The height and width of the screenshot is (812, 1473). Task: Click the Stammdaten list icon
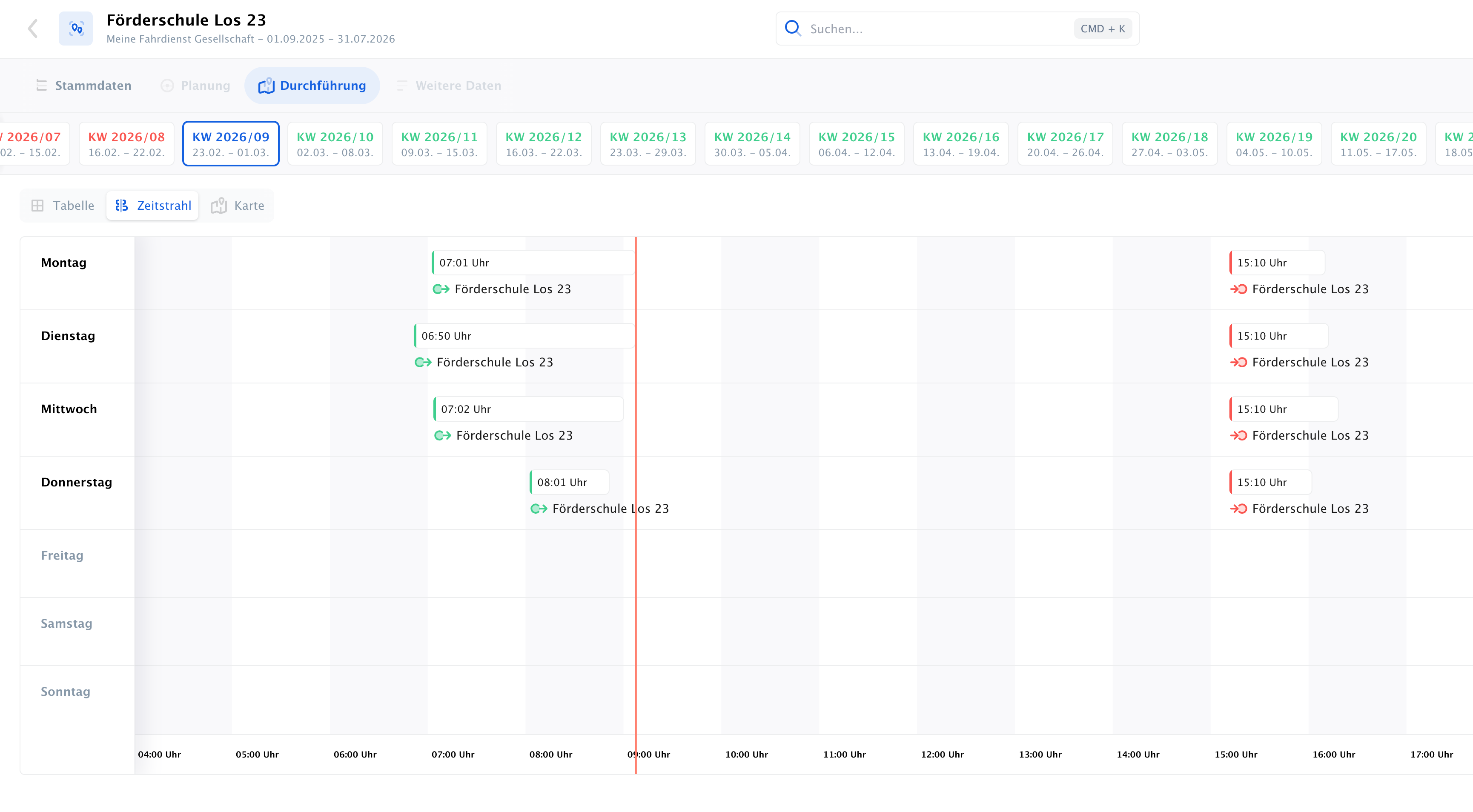click(x=42, y=85)
